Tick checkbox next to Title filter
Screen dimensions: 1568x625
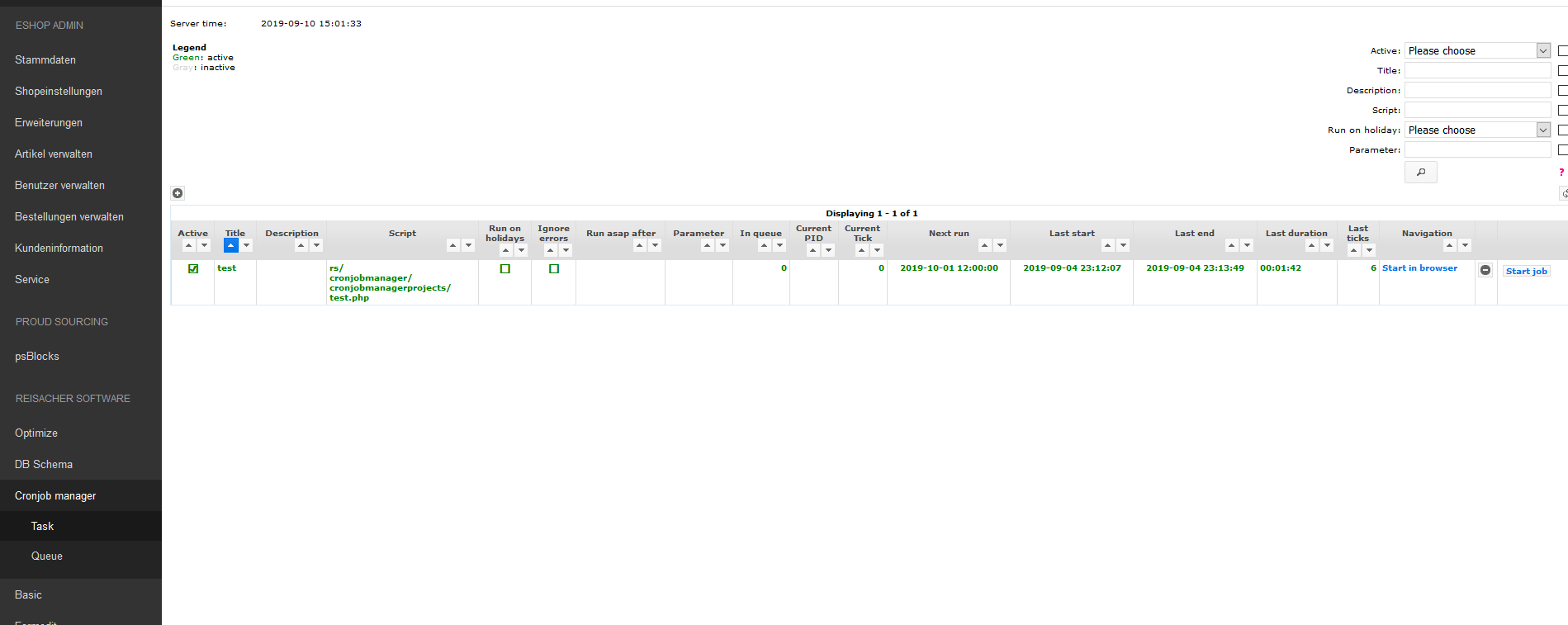(1563, 70)
